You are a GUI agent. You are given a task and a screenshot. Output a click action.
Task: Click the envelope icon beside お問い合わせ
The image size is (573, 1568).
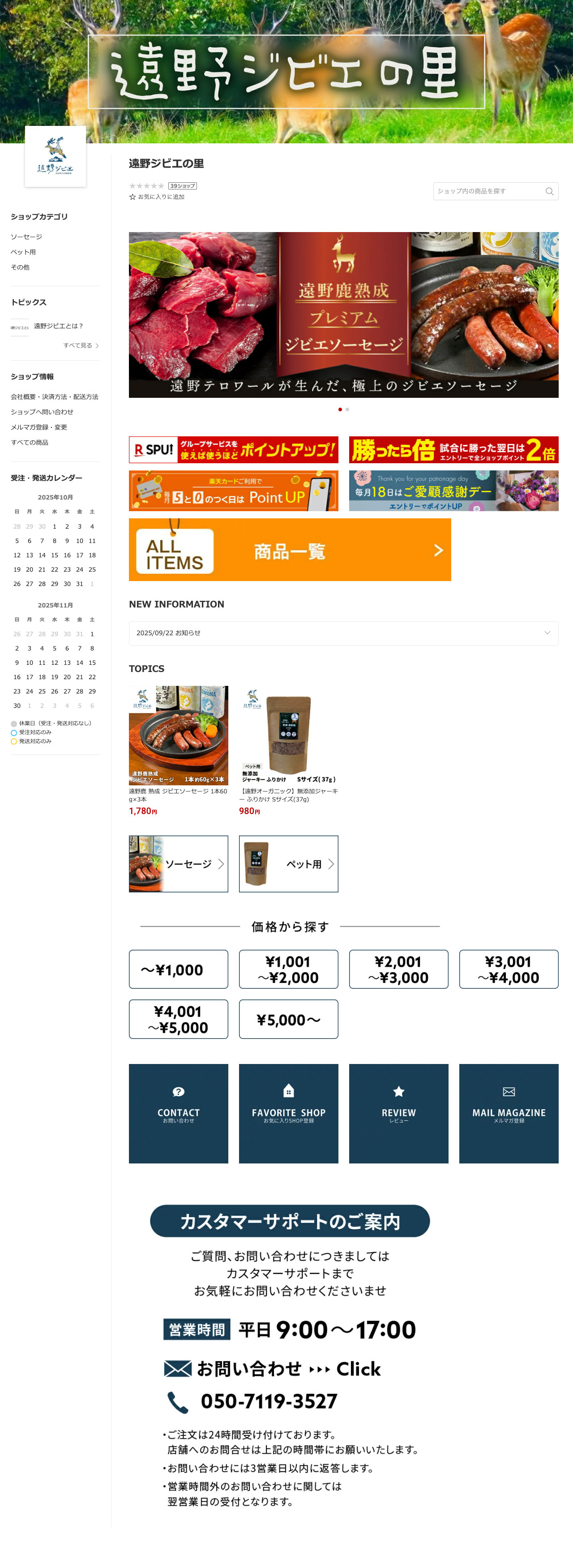(178, 1369)
